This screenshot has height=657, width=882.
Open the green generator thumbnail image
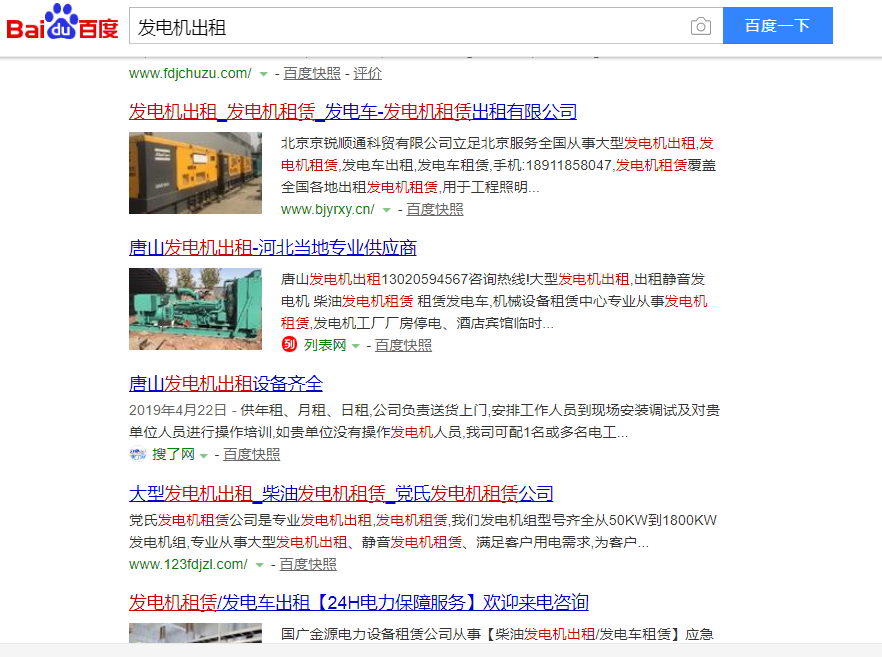pos(195,309)
